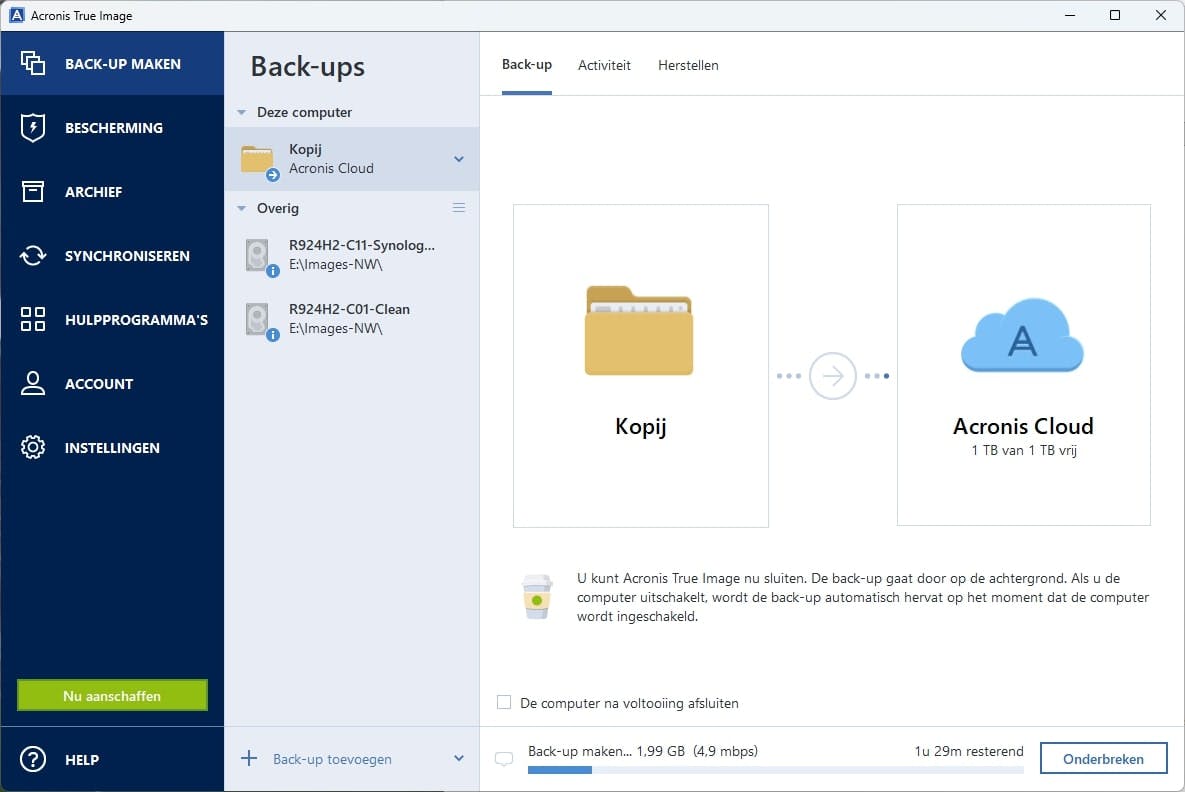
Task: Click the Onderbreken button
Action: pyautogui.click(x=1103, y=758)
